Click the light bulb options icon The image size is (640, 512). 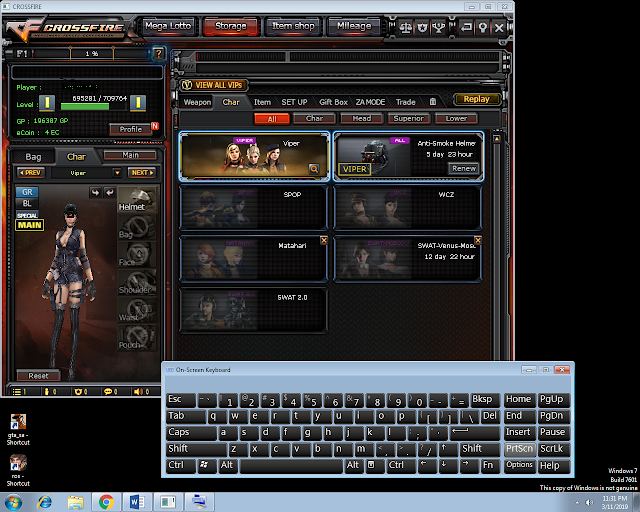483,28
